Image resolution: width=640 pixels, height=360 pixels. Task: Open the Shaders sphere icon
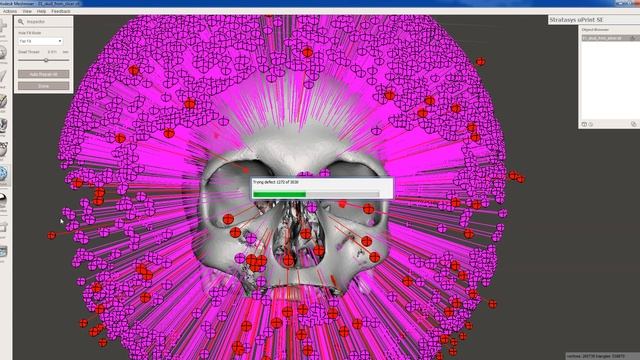click(3, 199)
